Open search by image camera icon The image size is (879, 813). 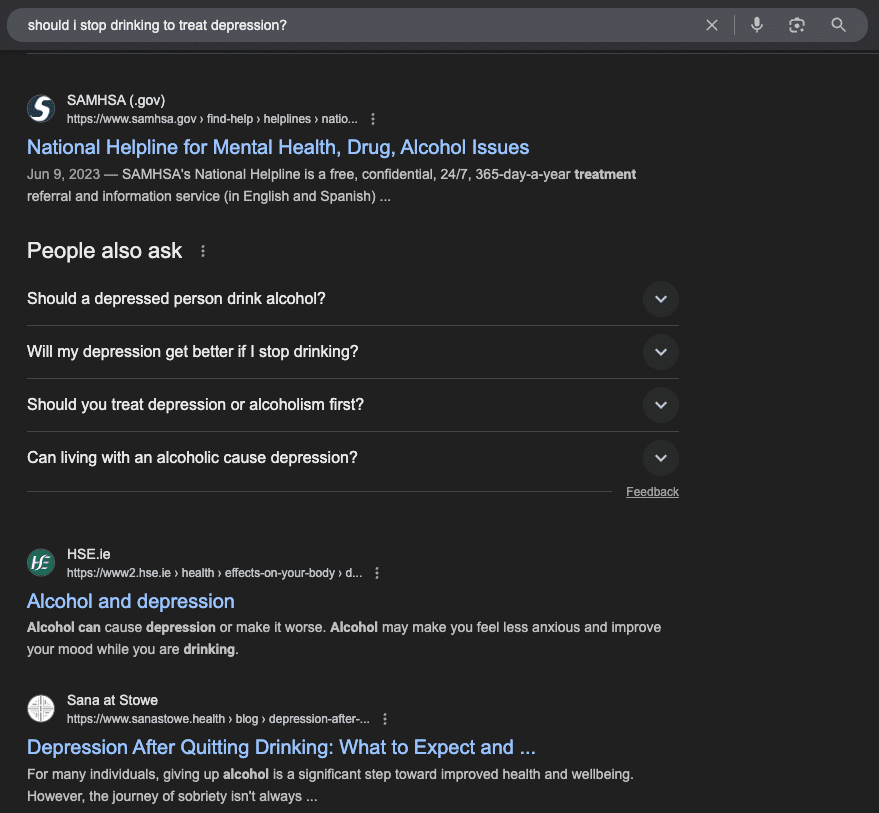coord(797,25)
